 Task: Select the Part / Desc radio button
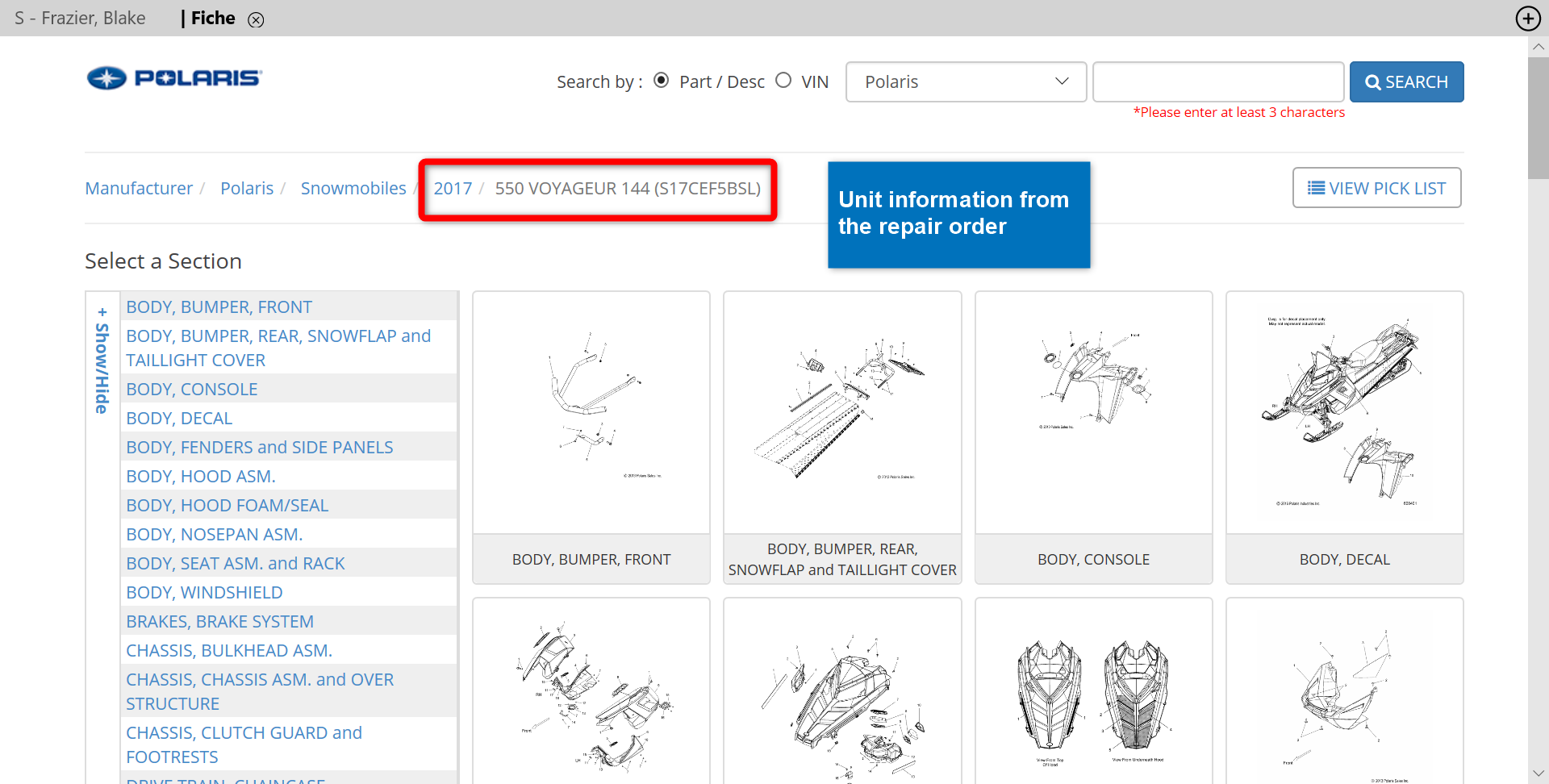coord(662,81)
